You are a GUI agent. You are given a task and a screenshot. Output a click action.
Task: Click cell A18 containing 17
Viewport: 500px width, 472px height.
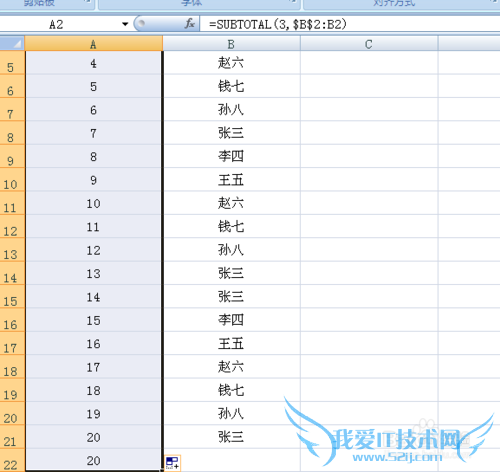(x=94, y=366)
